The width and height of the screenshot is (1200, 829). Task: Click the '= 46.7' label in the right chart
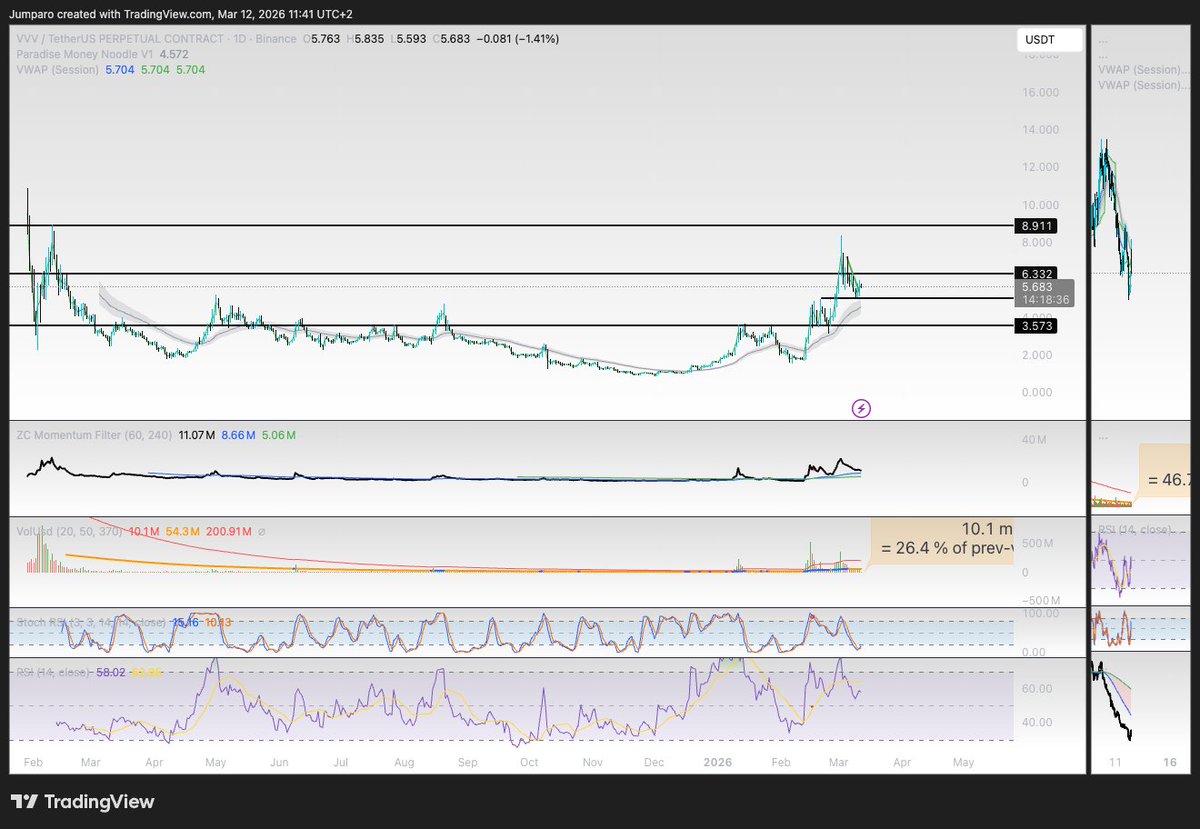tap(1168, 479)
